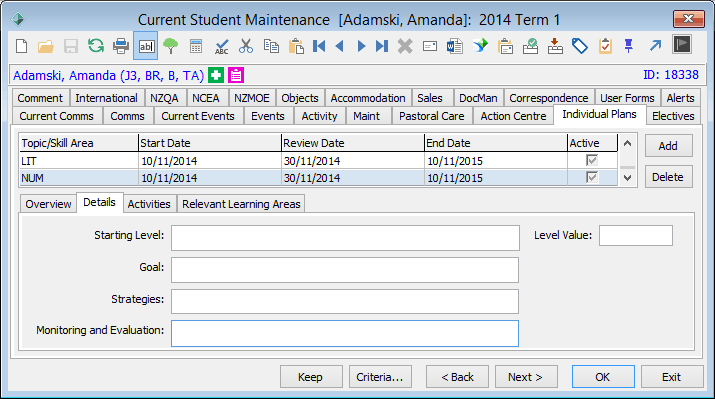Select the NUM topic cell
The width and height of the screenshot is (715, 399).
pos(78,178)
